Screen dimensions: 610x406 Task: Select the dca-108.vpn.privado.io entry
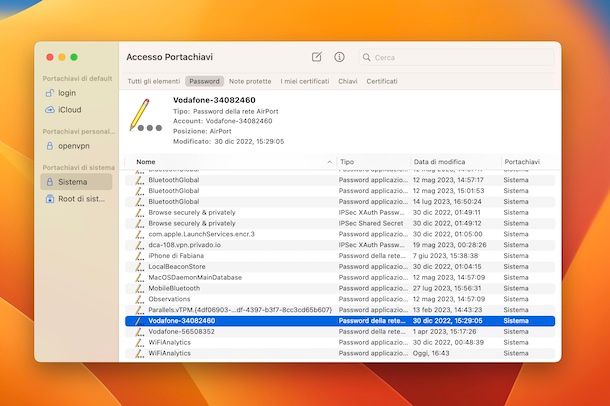pyautogui.click(x=184, y=245)
